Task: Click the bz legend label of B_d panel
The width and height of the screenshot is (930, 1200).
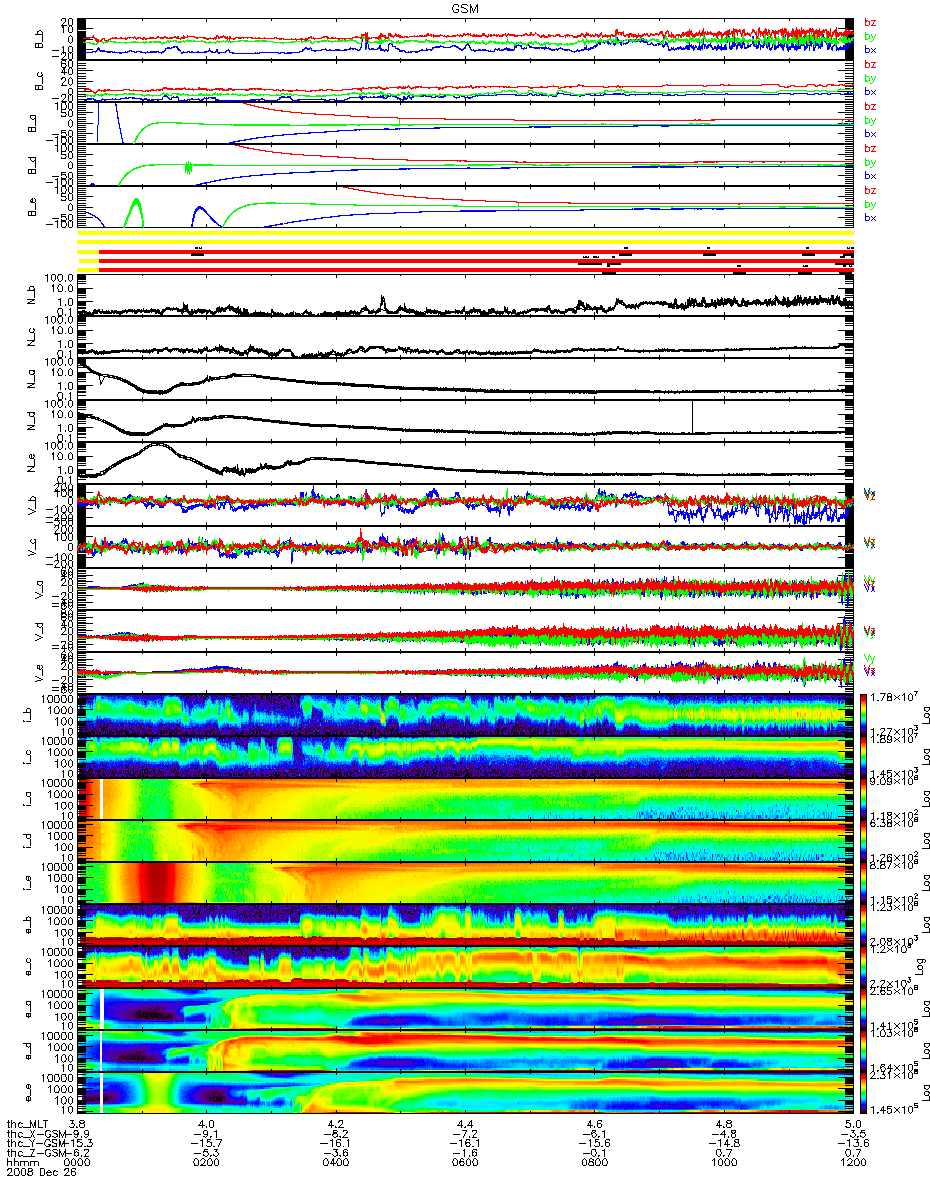Action: 870,148
